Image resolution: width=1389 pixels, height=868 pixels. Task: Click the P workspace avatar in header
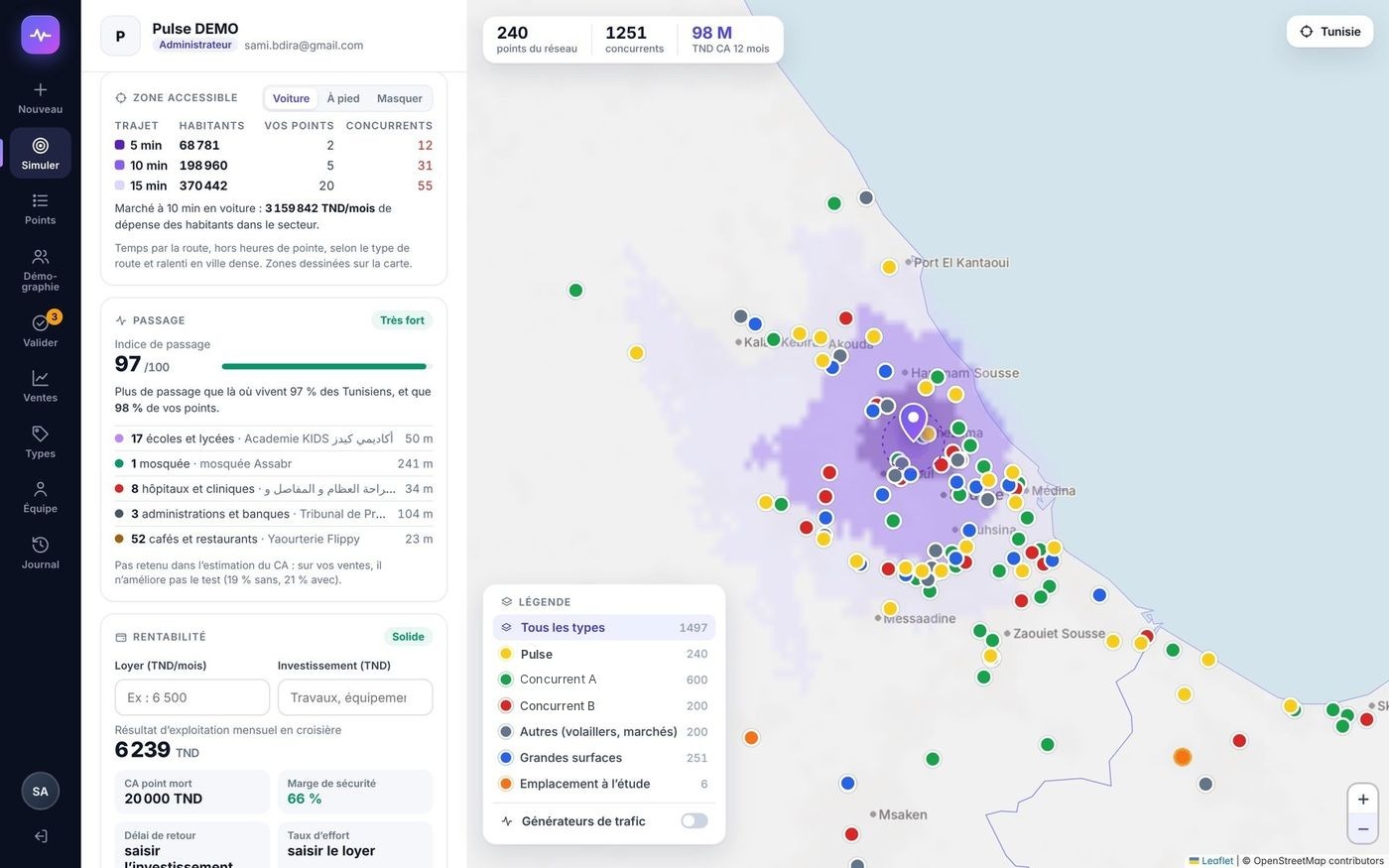coord(120,36)
